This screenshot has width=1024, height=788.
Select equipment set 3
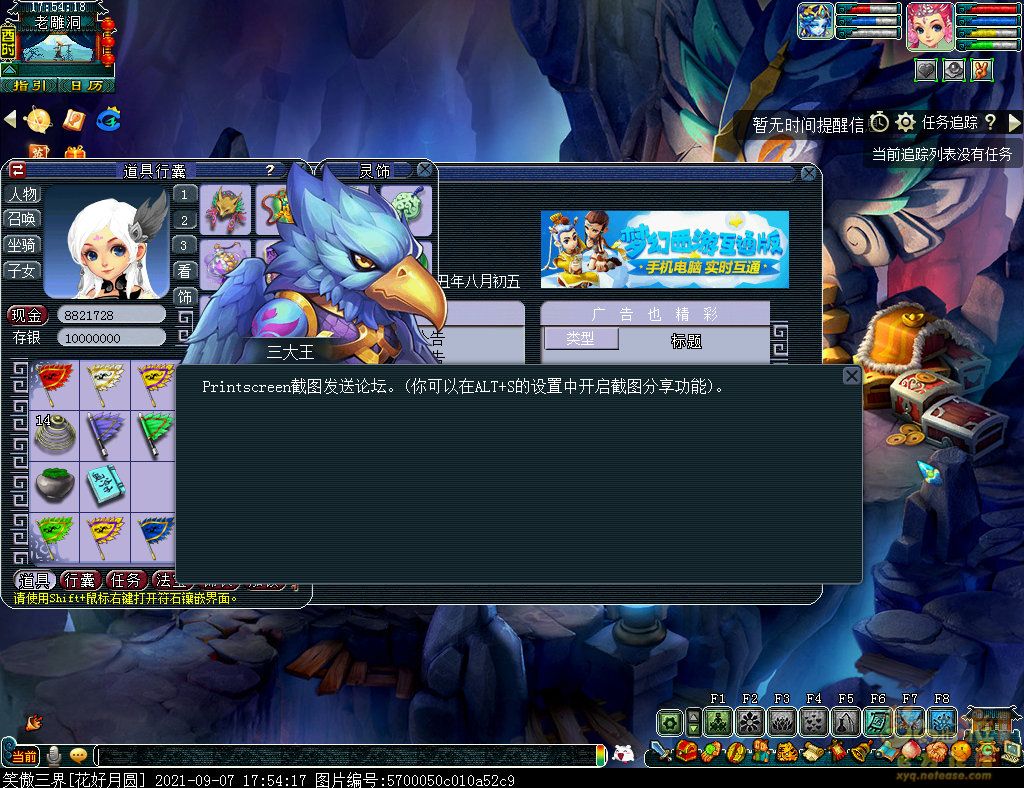(185, 245)
